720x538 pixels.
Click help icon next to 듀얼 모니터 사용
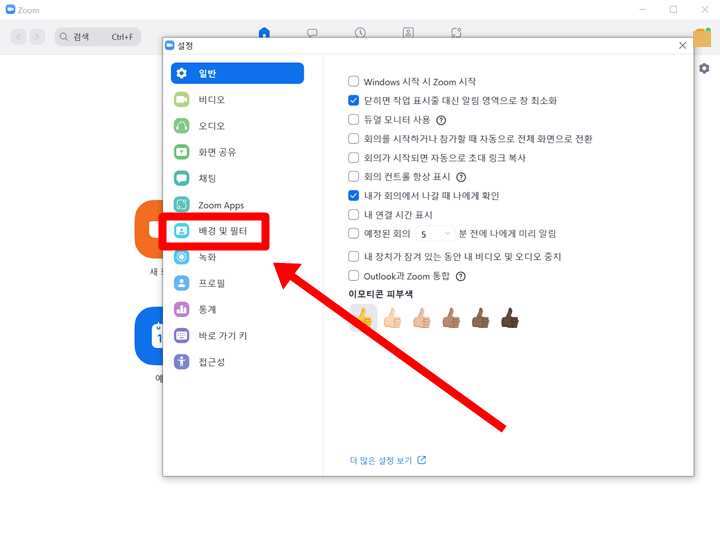(441, 120)
